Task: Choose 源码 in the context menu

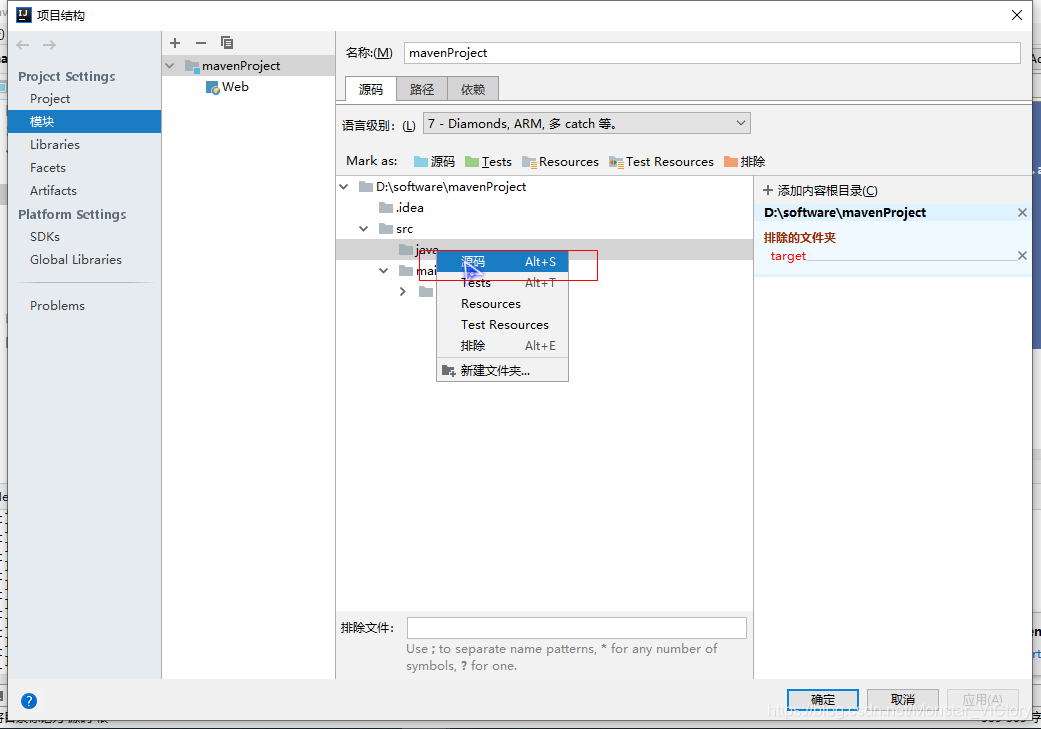Action: click(503, 262)
